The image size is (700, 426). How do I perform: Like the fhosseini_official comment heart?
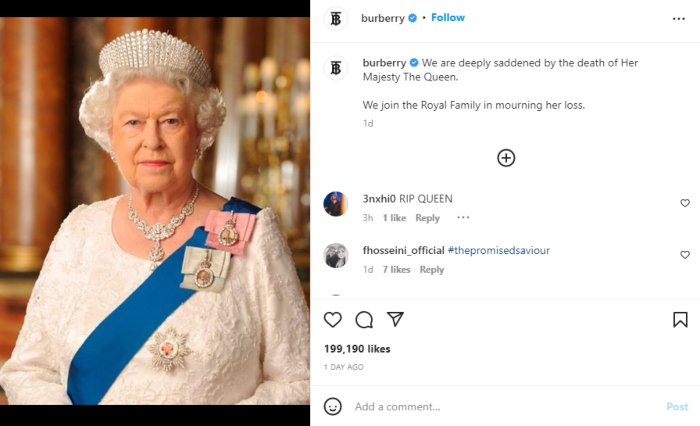[685, 255]
